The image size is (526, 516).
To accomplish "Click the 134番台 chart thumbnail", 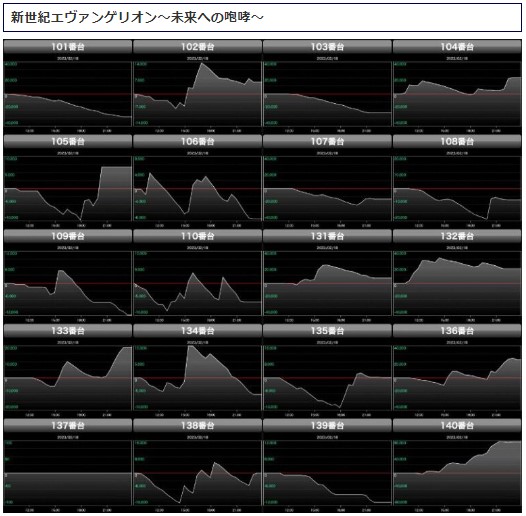I will tap(198, 378).
